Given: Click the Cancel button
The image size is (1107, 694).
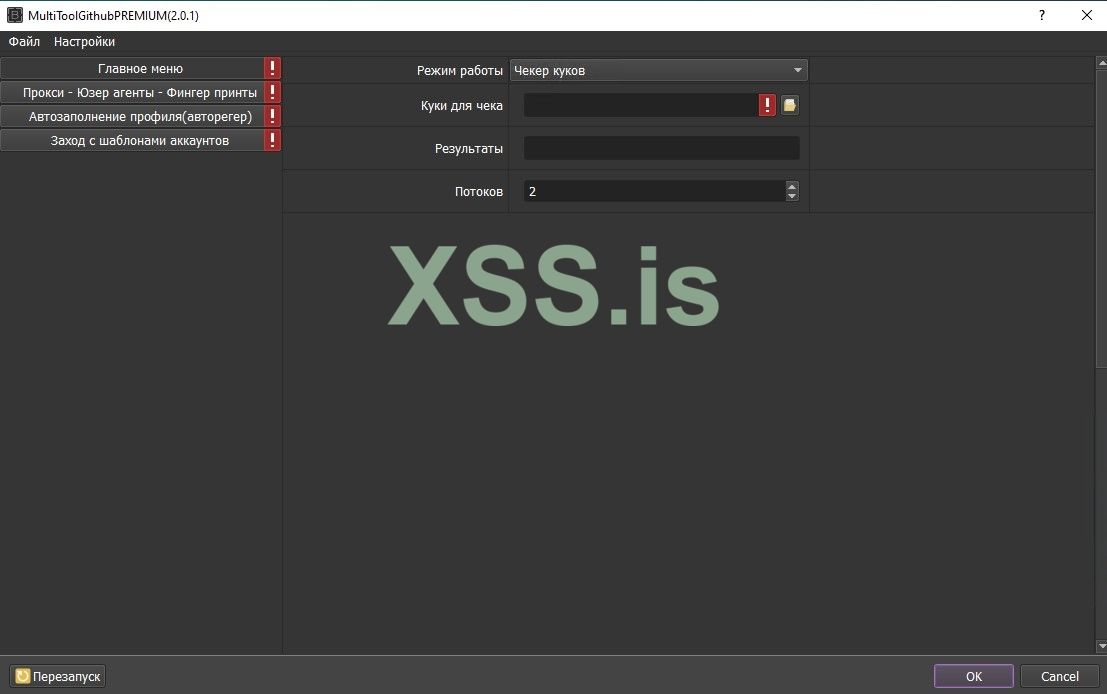Looking at the screenshot, I should point(1060,676).
